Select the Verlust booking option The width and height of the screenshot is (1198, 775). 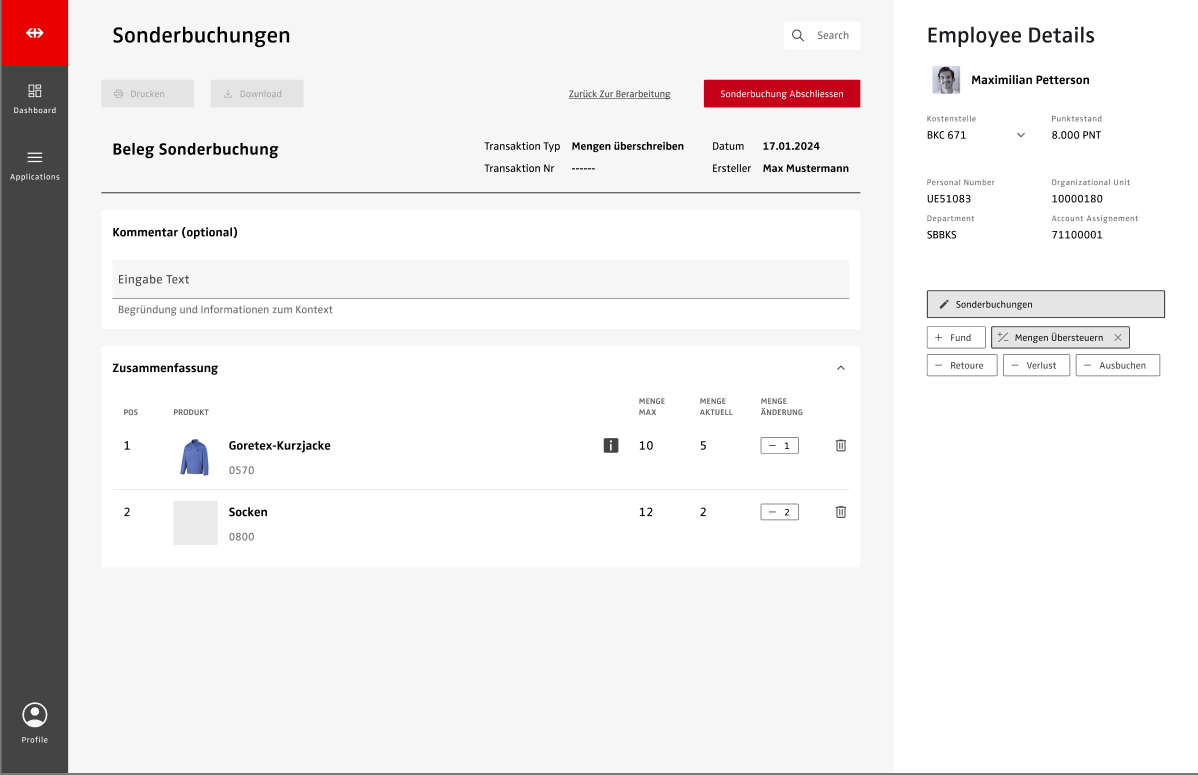[x=1036, y=366]
